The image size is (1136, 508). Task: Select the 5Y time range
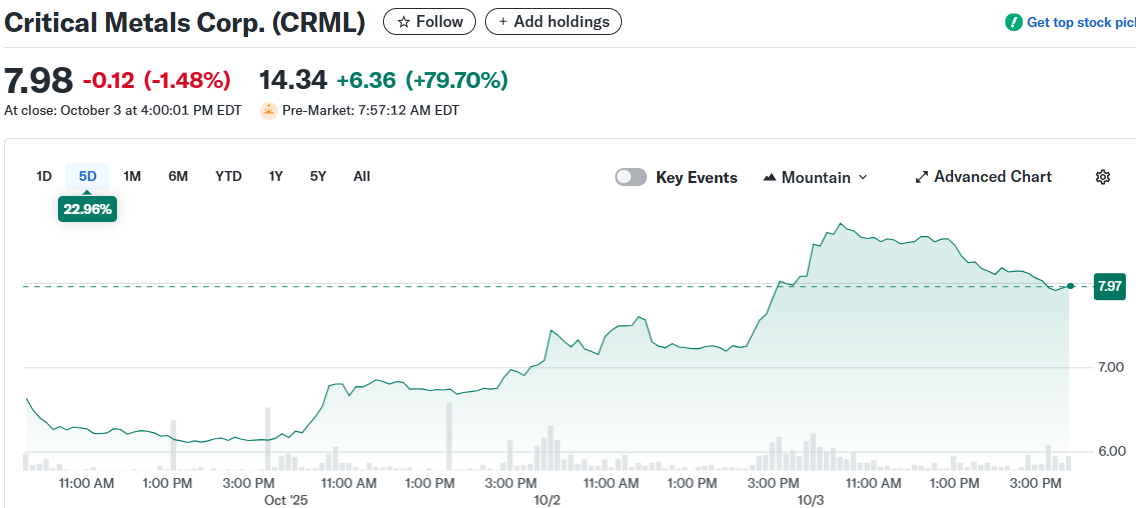point(318,176)
